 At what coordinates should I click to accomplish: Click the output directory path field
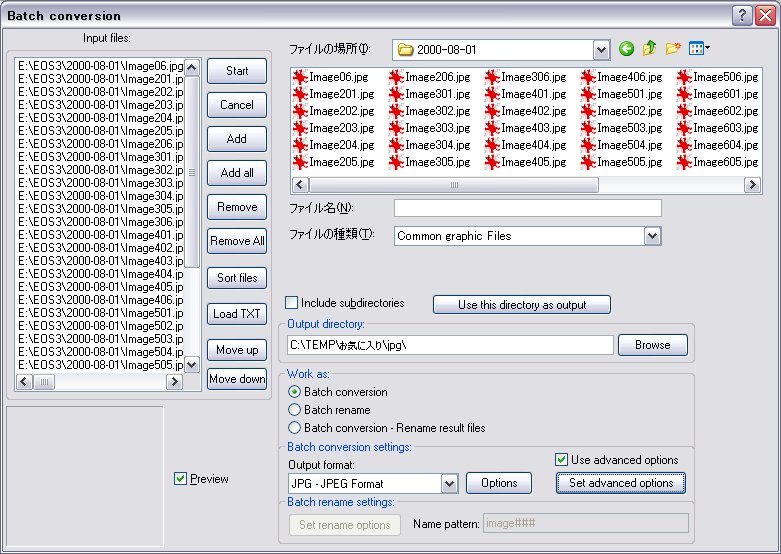tap(449, 345)
